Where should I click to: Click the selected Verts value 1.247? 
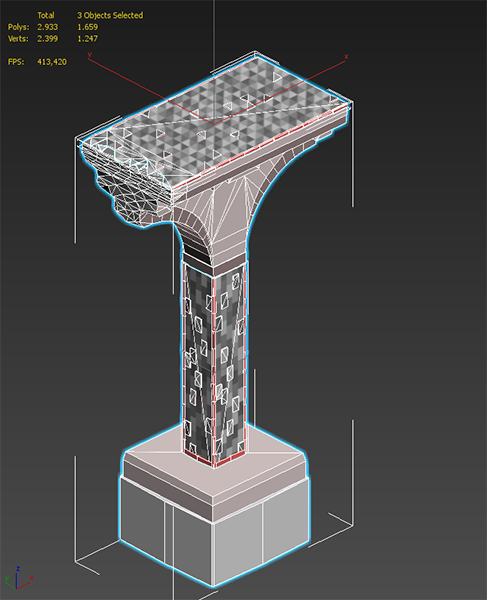(87, 39)
